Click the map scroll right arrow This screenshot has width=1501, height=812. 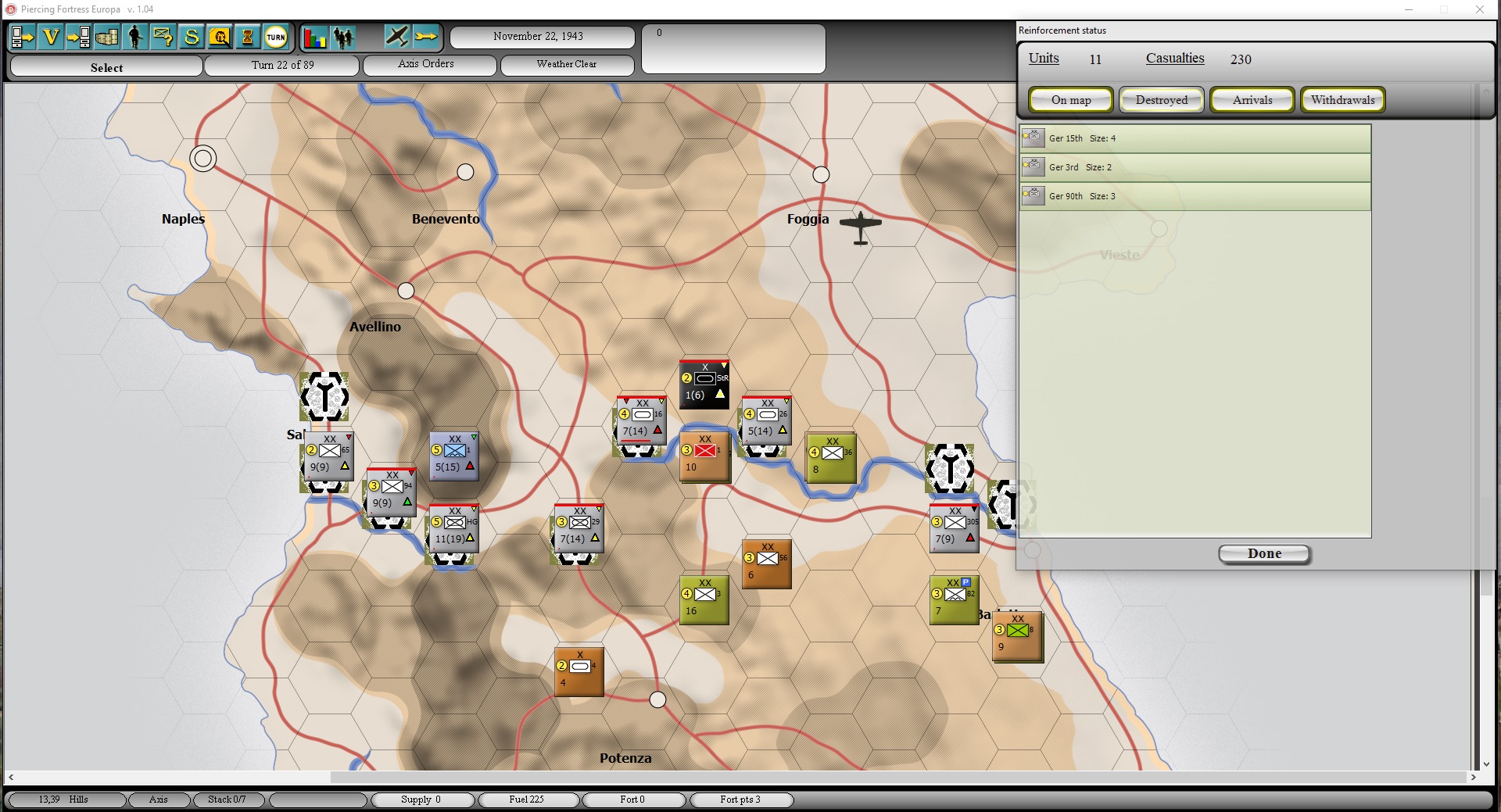[1474, 778]
